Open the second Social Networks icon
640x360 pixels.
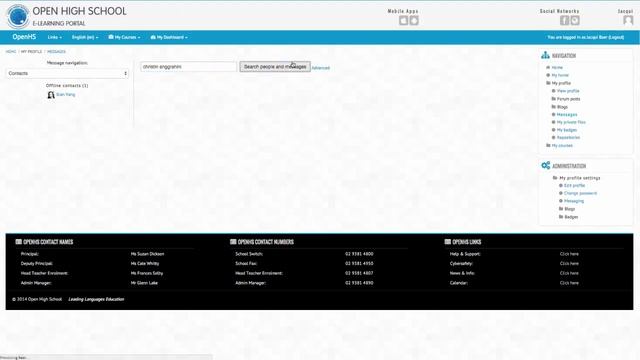tap(575, 20)
